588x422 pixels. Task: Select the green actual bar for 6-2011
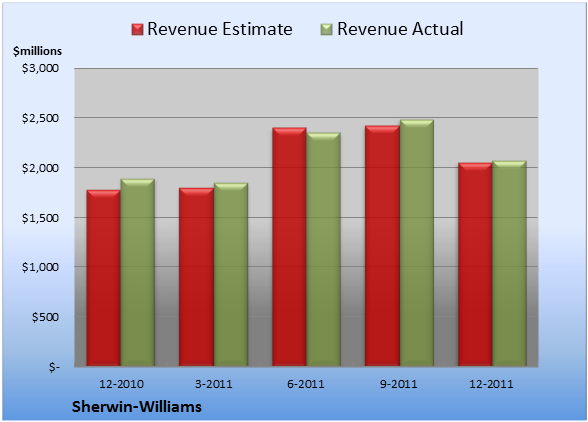[x=323, y=249]
